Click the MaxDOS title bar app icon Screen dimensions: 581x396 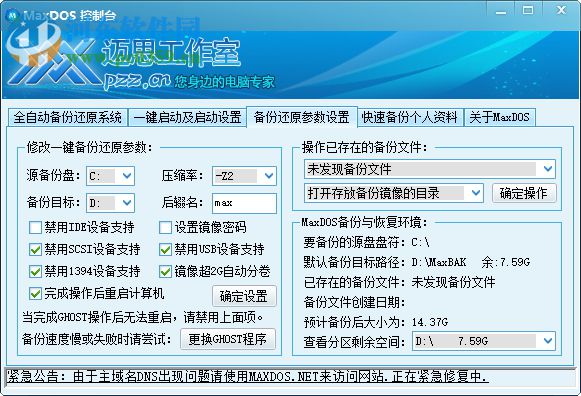[13, 16]
